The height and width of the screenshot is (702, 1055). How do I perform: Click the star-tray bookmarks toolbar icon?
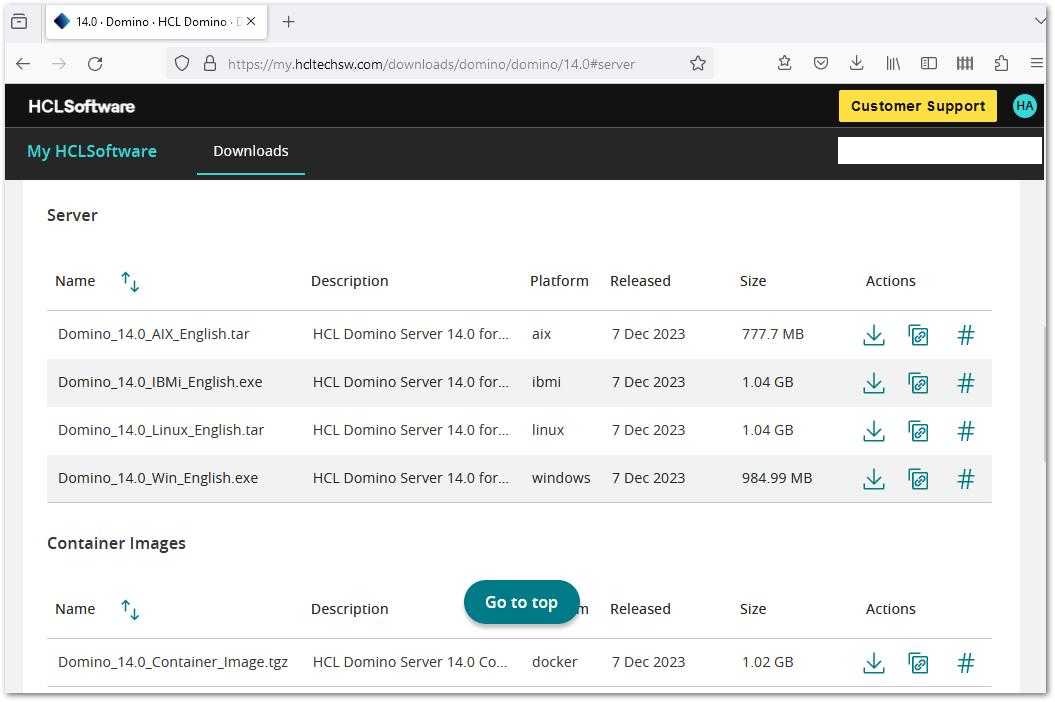(x=784, y=63)
